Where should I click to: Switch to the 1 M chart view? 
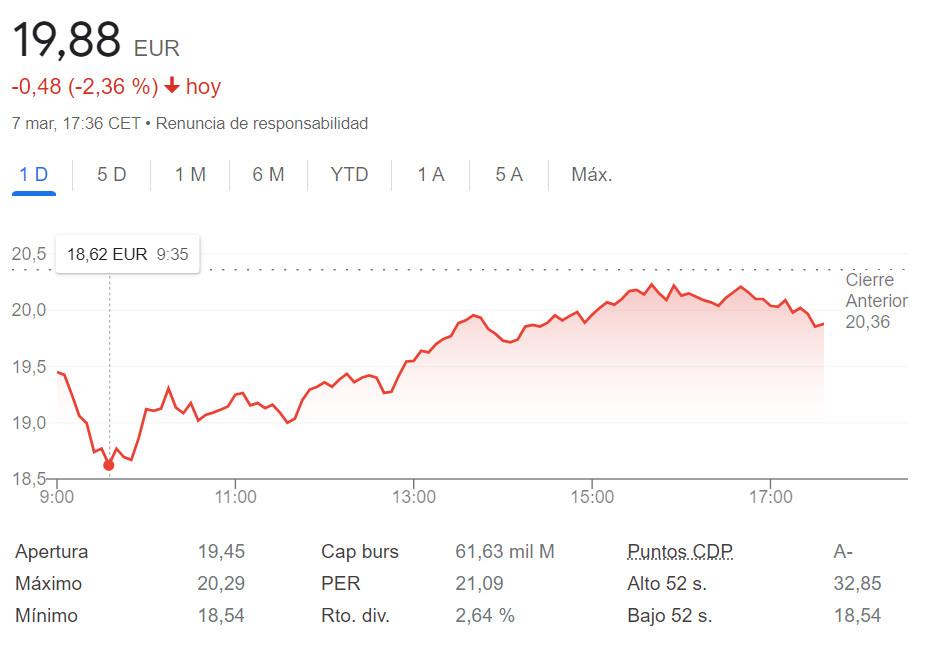click(189, 174)
